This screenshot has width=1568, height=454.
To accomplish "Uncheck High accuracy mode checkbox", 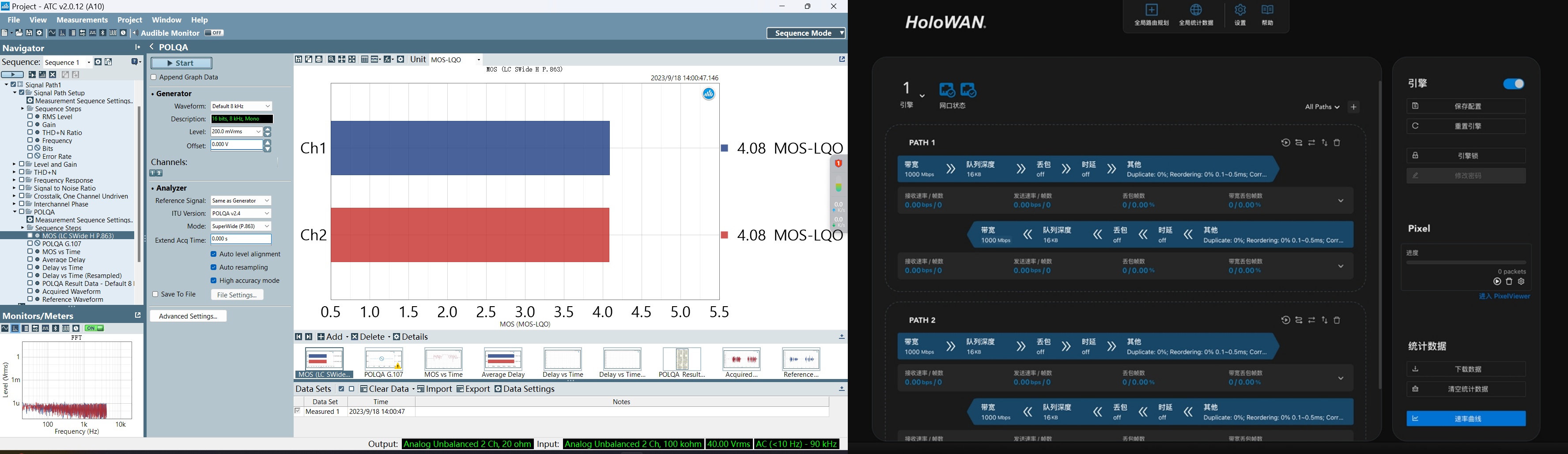I will coord(214,281).
